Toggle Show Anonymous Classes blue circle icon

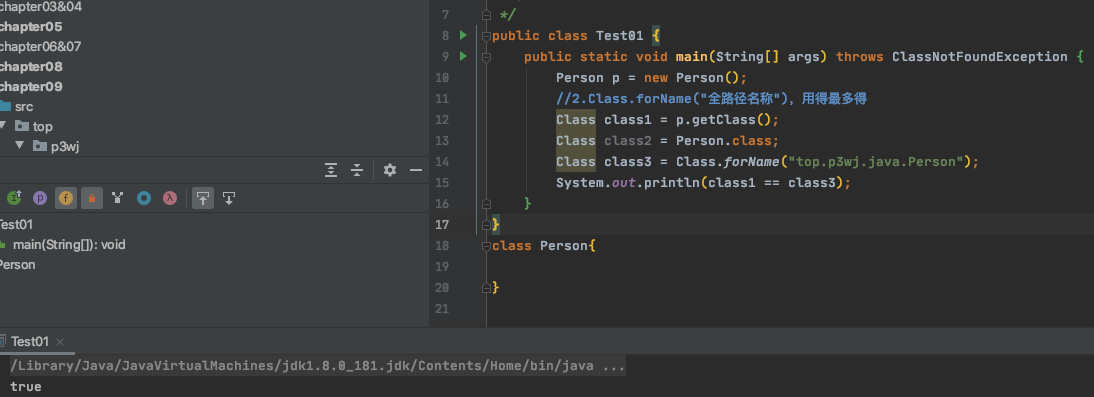click(x=144, y=198)
